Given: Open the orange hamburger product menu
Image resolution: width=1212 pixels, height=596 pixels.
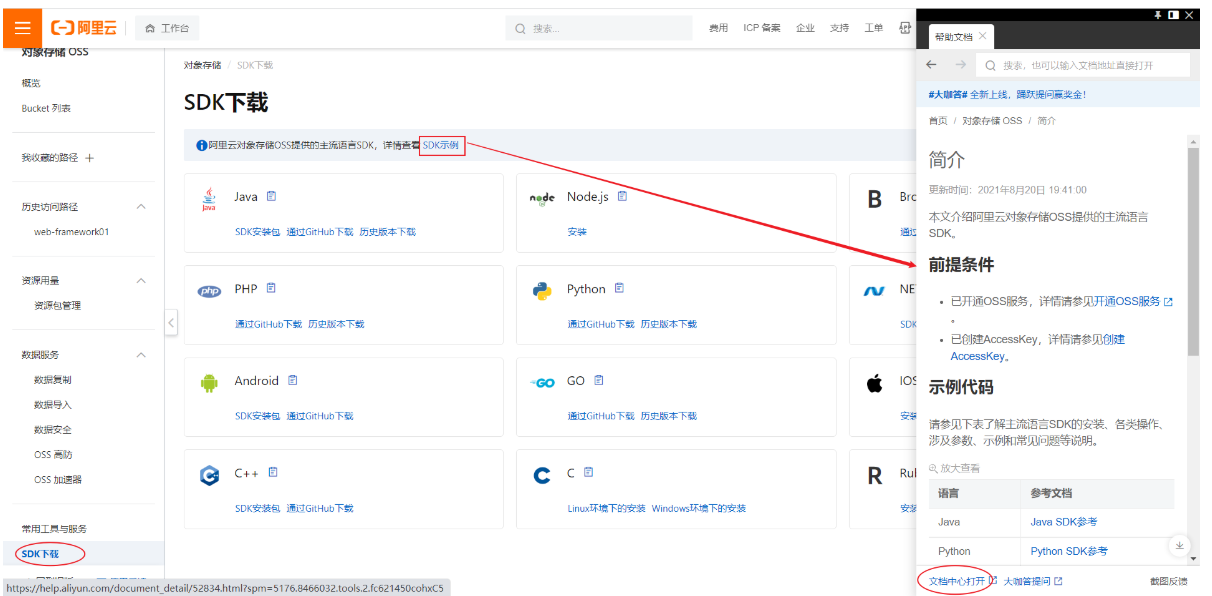Looking at the screenshot, I should (x=22, y=27).
